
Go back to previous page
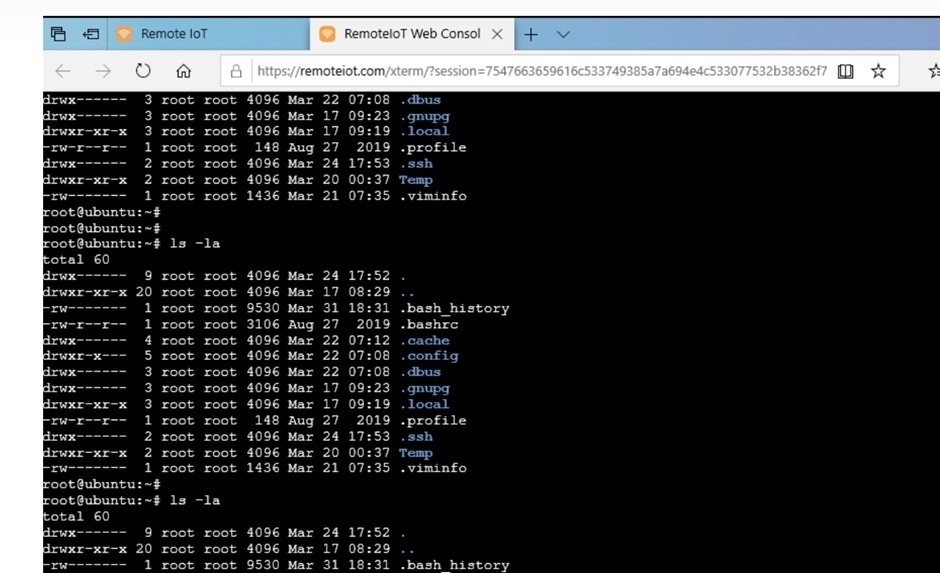(x=63, y=71)
